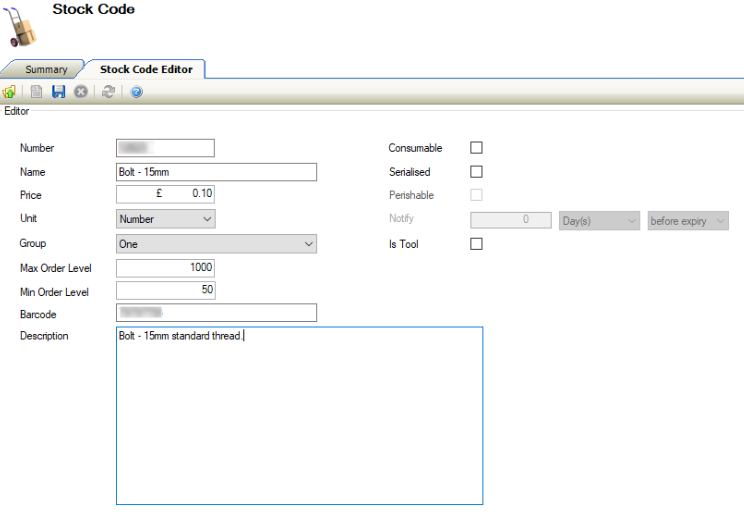Click the new document toolbar icon
The height and width of the screenshot is (515, 744).
pyautogui.click(x=37, y=92)
